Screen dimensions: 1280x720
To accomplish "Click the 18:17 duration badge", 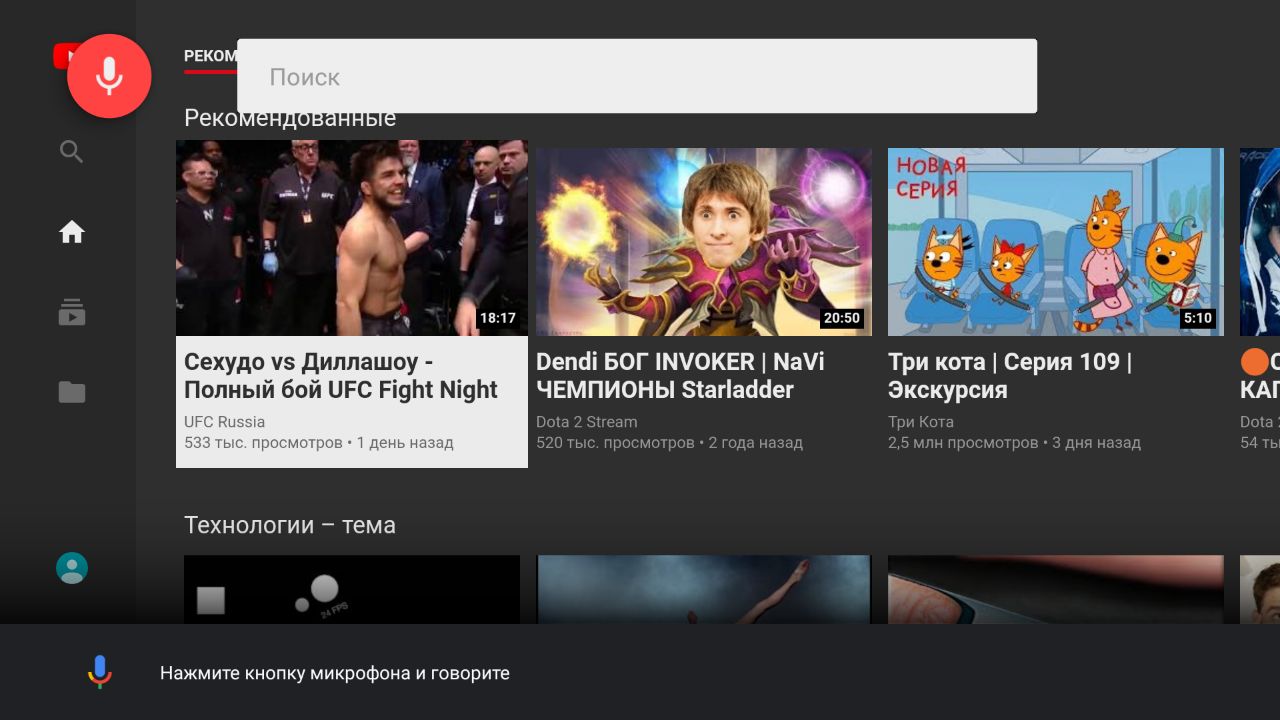I will 498,318.
